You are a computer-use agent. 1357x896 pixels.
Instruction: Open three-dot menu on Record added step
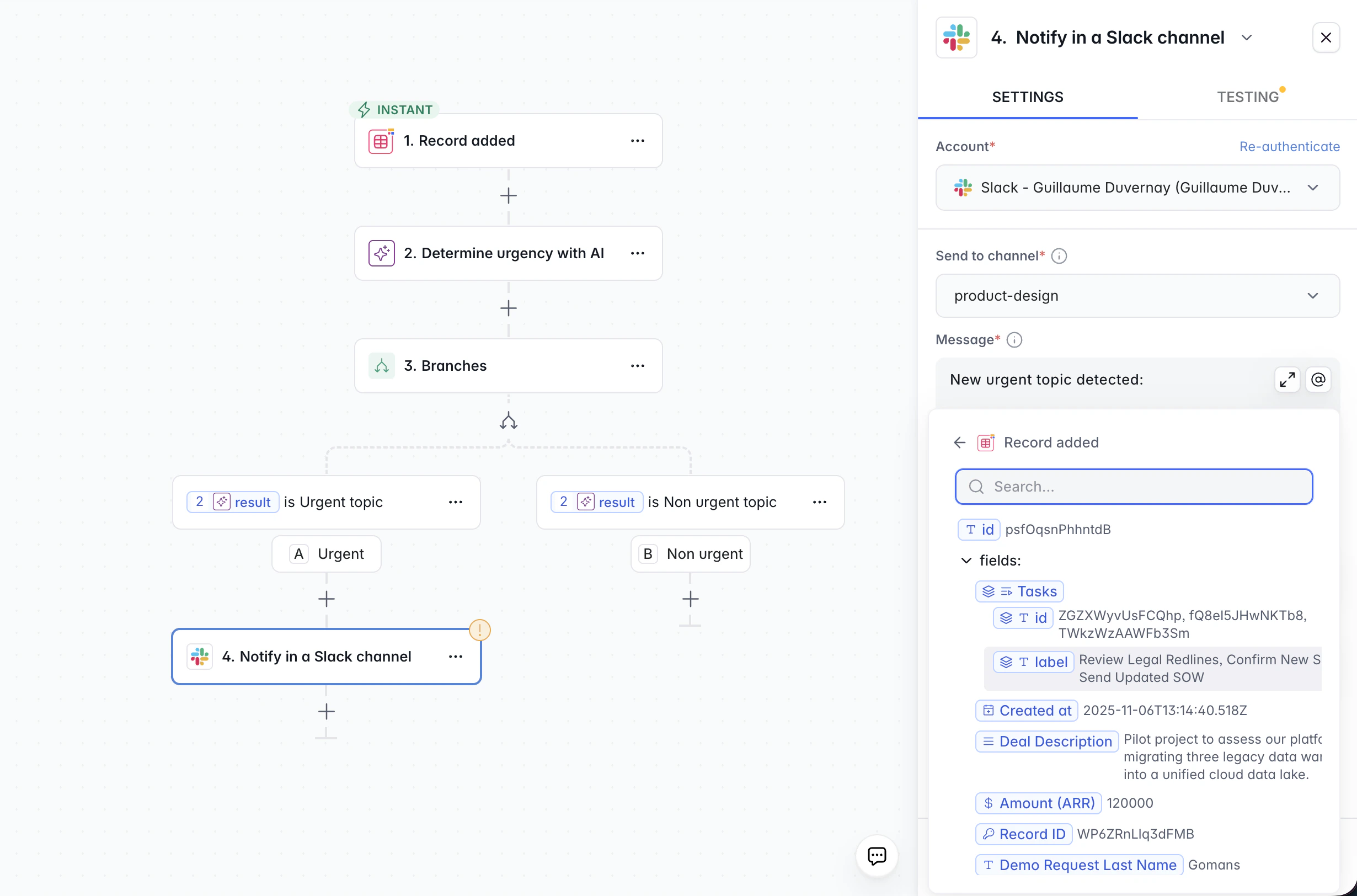tap(637, 141)
